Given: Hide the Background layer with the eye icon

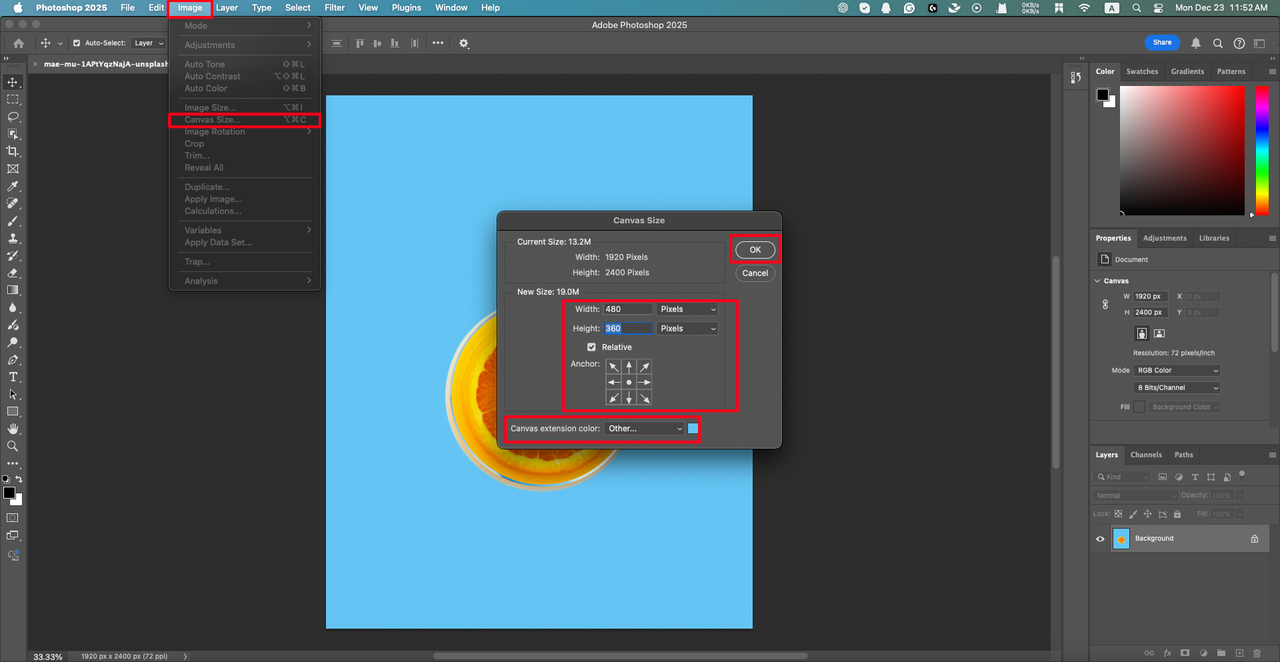Looking at the screenshot, I should (1101, 538).
